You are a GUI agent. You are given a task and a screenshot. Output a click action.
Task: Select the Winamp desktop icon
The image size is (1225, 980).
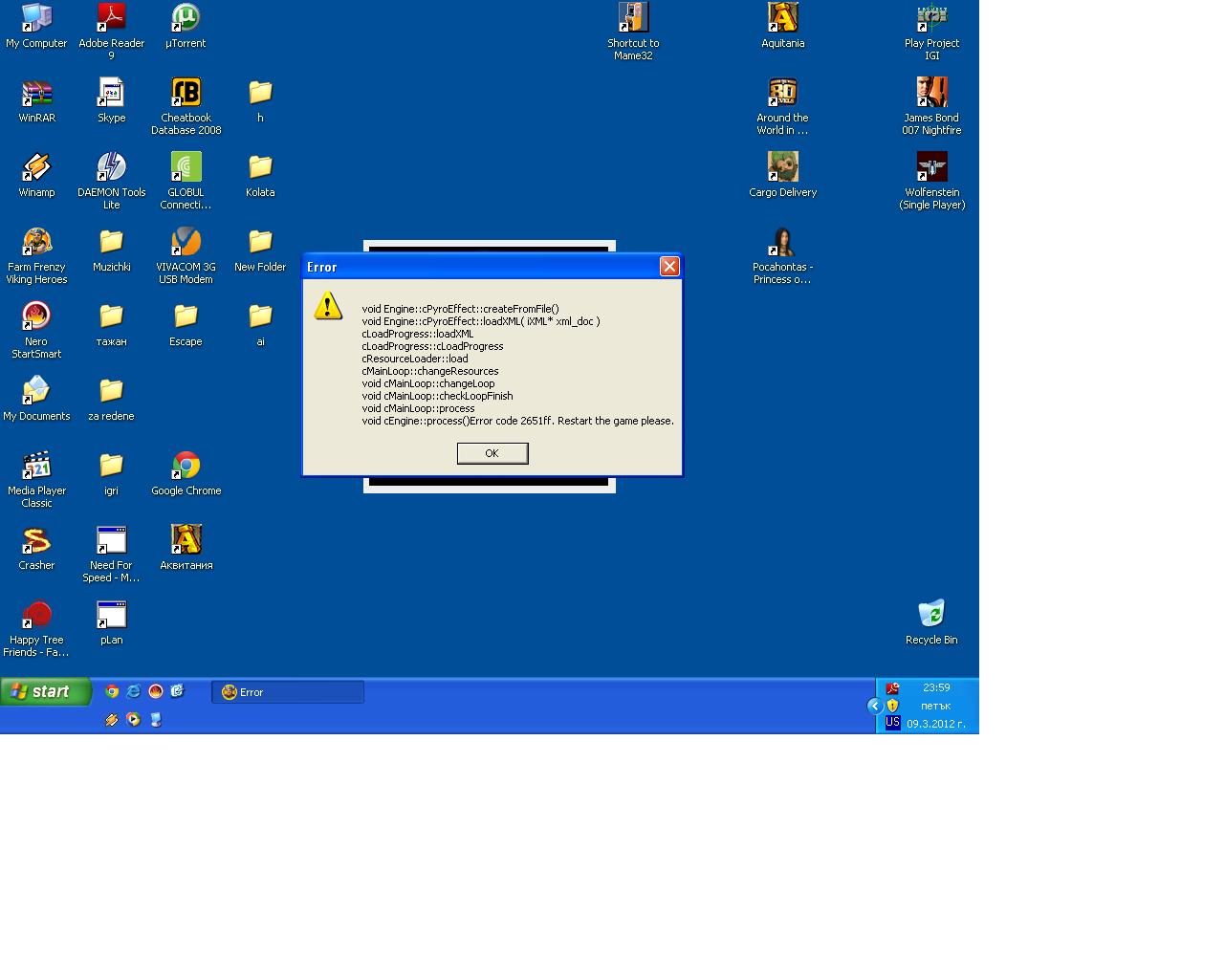pyautogui.click(x=36, y=167)
